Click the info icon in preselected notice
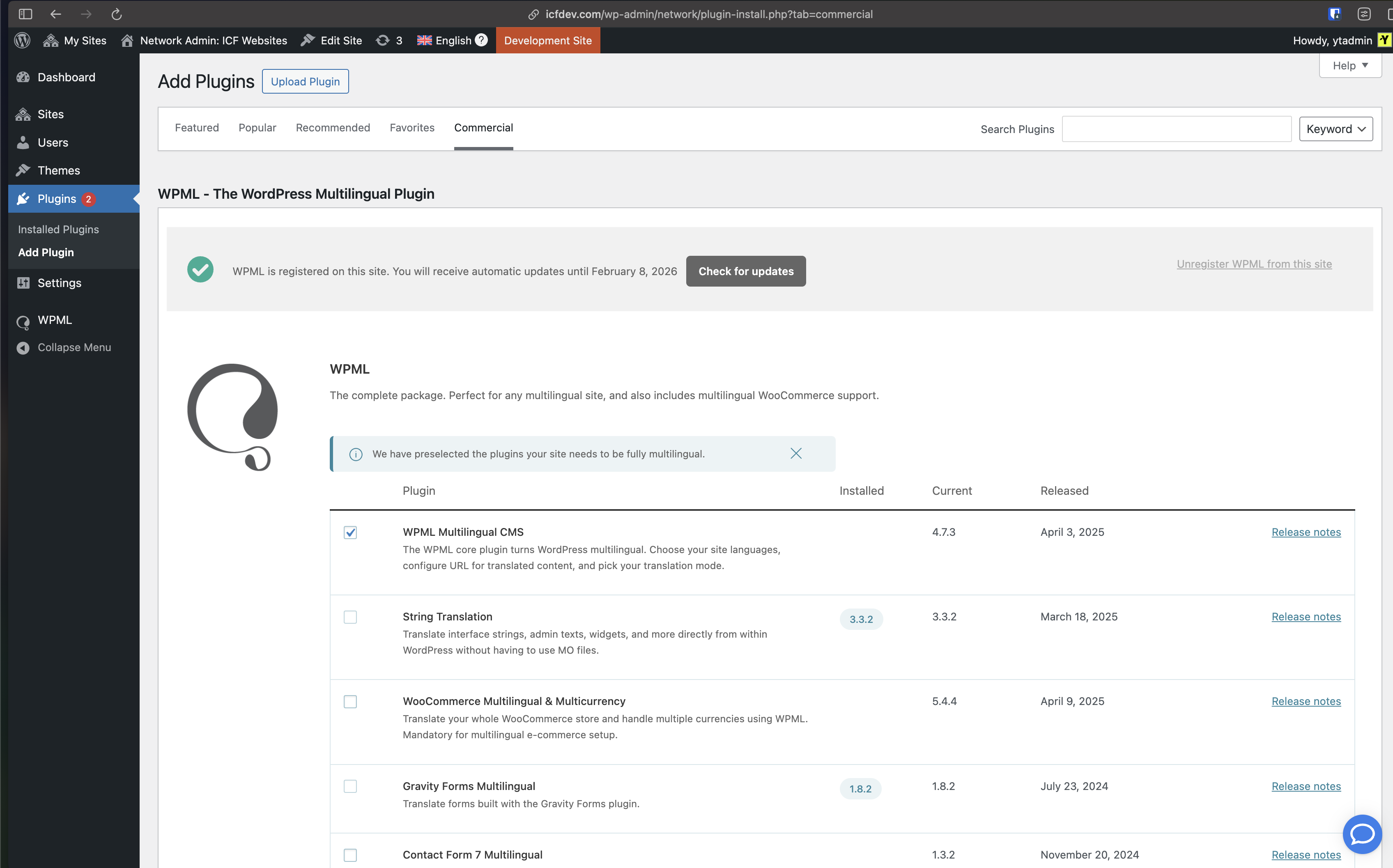The width and height of the screenshot is (1393, 868). (356, 454)
